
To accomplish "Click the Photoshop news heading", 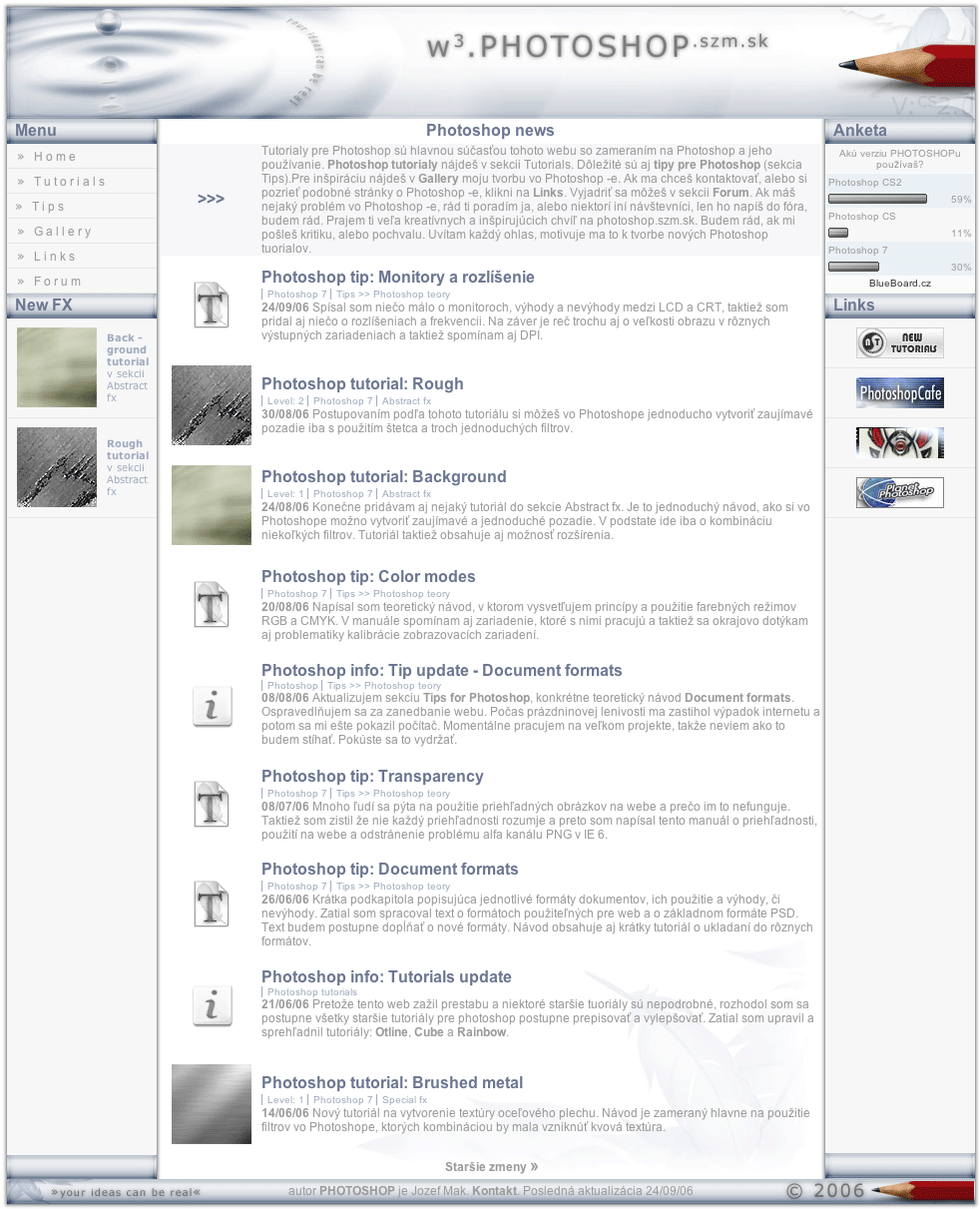I will [490, 131].
